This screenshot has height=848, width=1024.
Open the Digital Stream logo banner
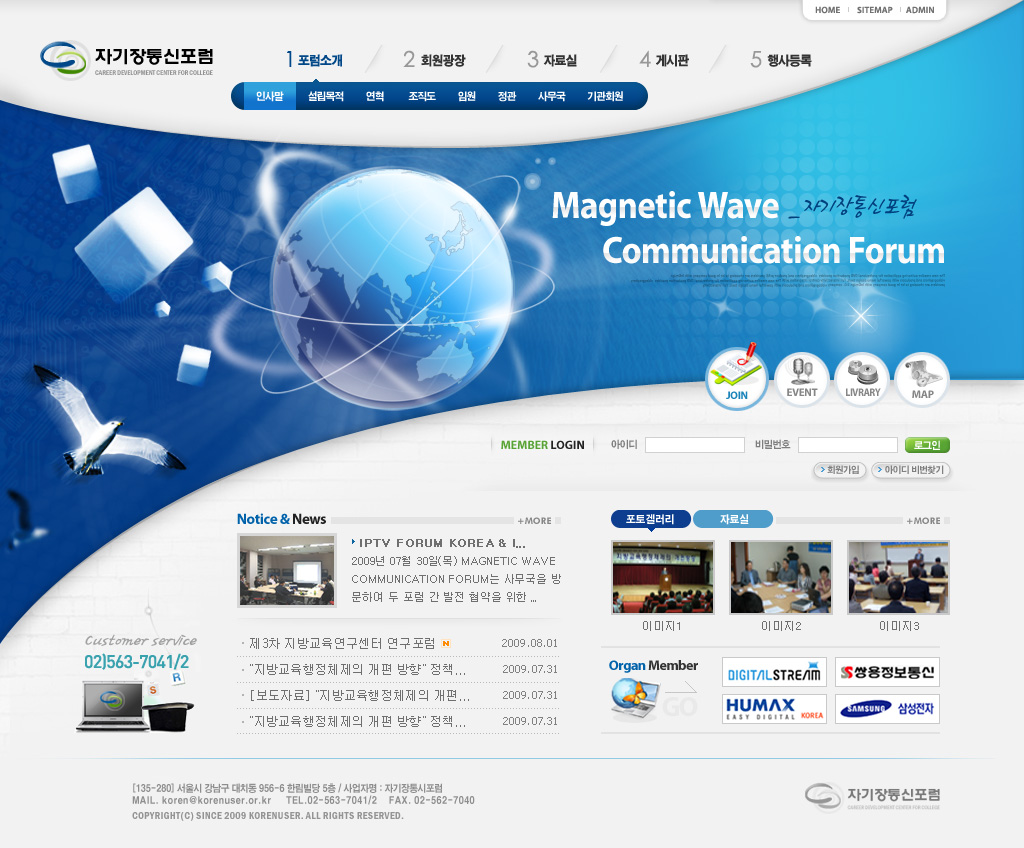774,673
